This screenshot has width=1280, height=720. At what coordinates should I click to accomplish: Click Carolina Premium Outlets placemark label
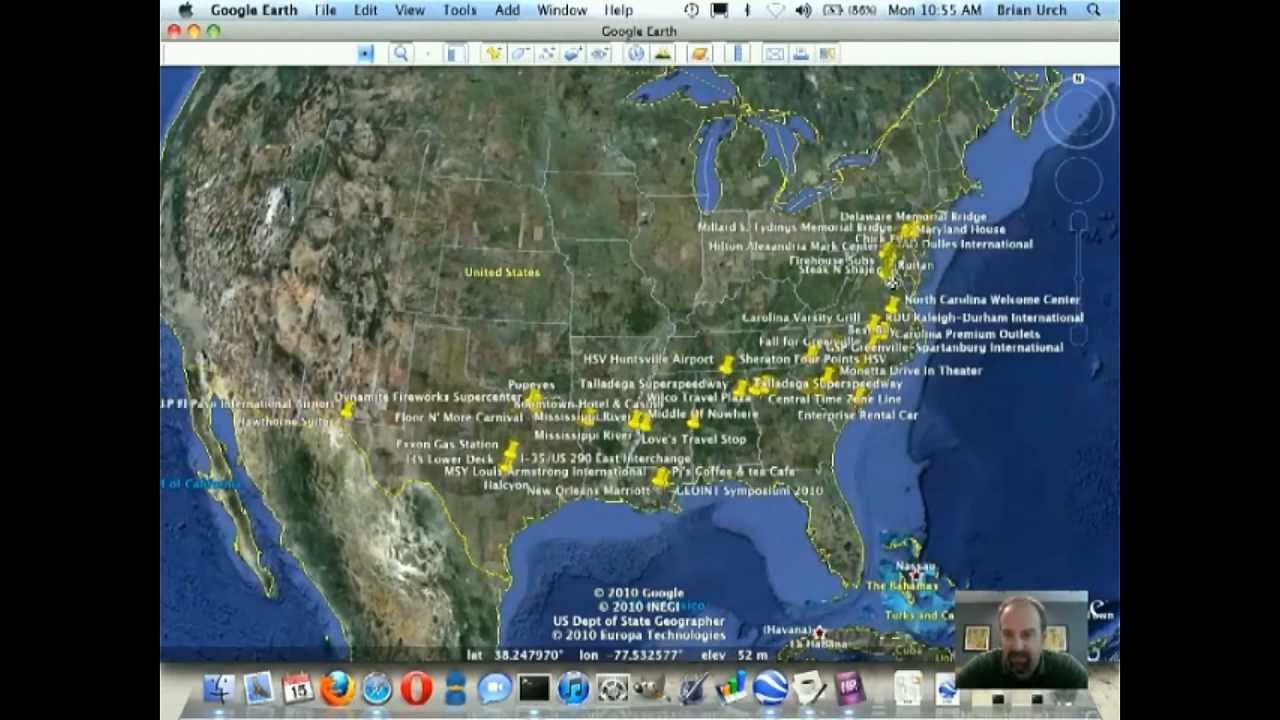[966, 334]
